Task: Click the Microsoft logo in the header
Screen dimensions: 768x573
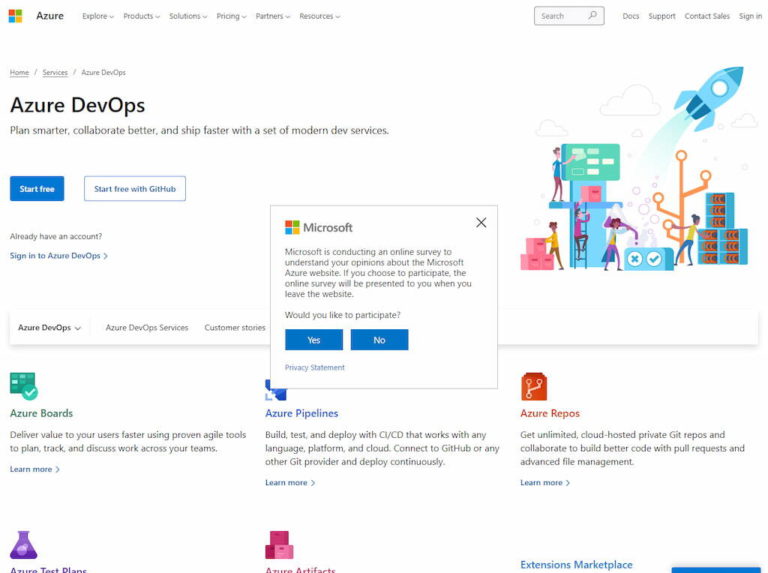Action: (x=15, y=16)
